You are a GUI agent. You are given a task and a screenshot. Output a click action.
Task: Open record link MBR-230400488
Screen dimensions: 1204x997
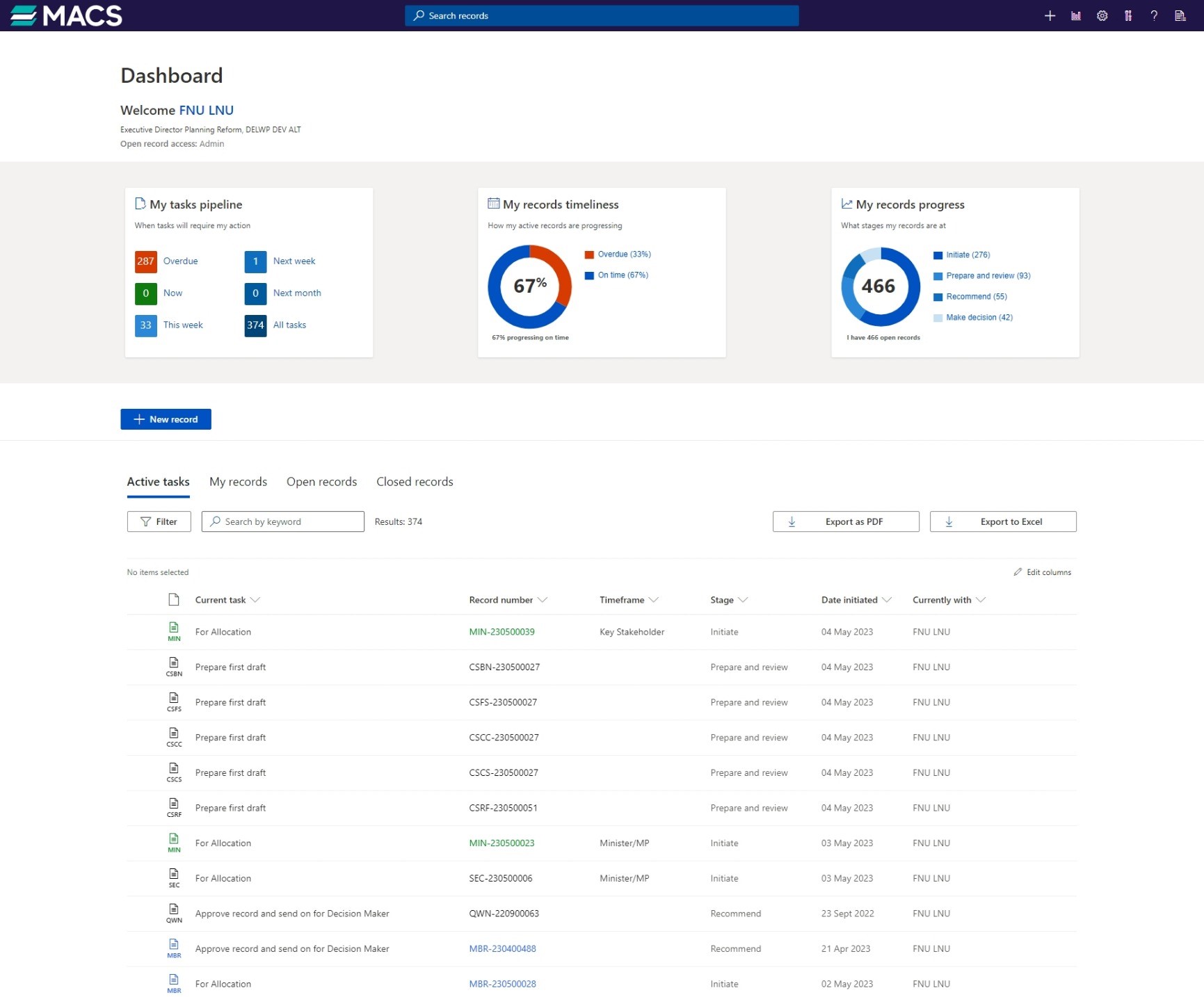pyautogui.click(x=502, y=948)
